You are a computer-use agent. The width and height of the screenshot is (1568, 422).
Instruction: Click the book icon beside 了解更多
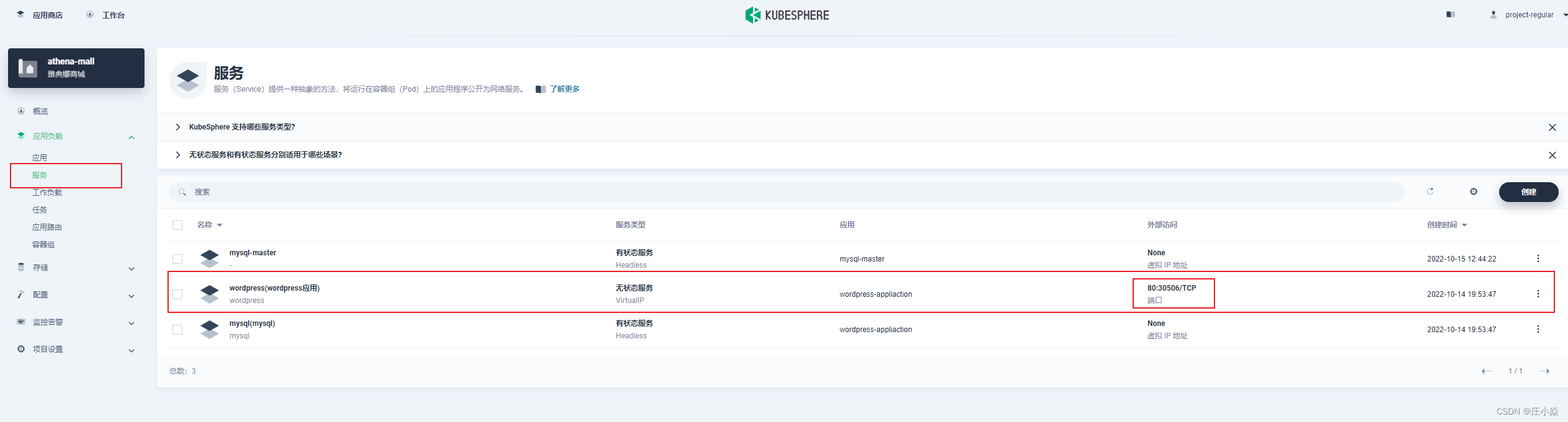(541, 89)
